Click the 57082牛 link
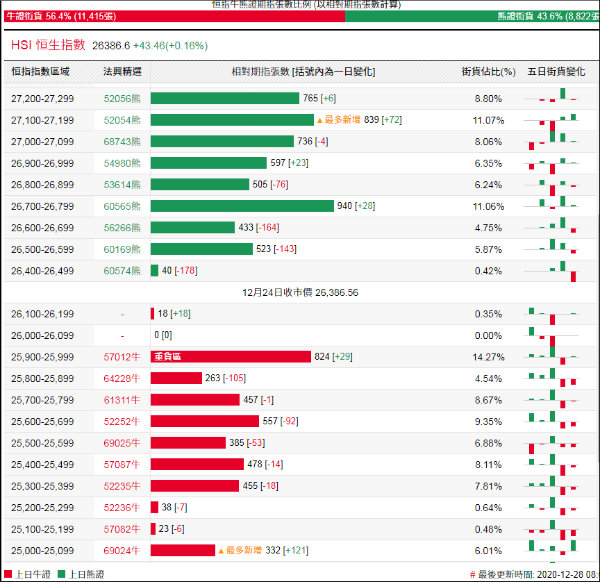This screenshot has width=600, height=582. point(122,529)
